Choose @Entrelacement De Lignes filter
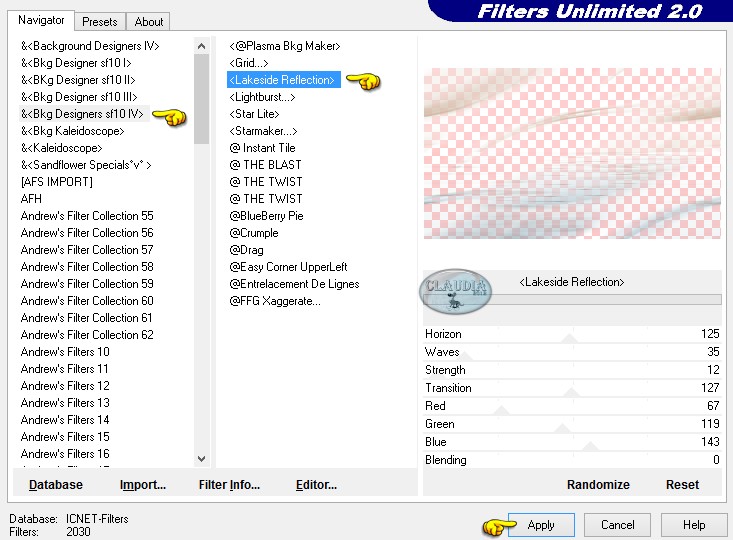733x540 pixels. 294,284
